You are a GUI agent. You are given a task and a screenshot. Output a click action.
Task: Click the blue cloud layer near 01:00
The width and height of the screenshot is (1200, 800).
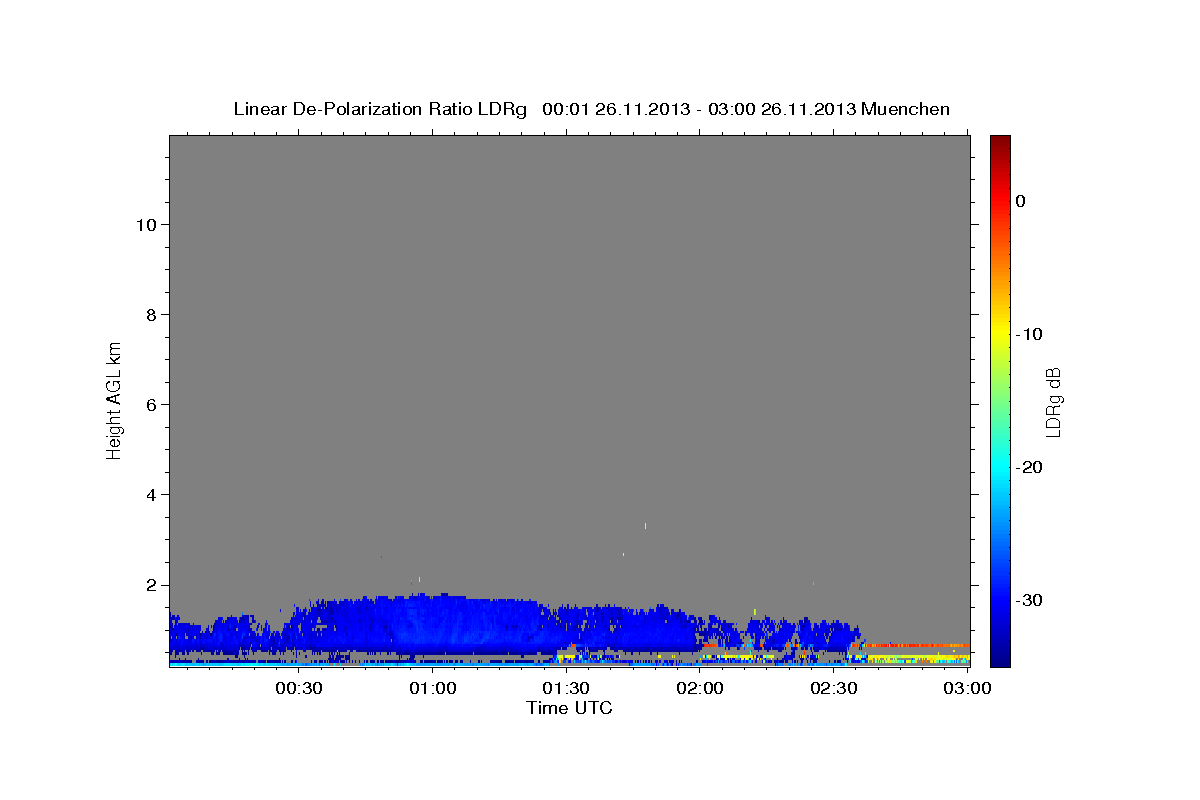click(x=433, y=625)
